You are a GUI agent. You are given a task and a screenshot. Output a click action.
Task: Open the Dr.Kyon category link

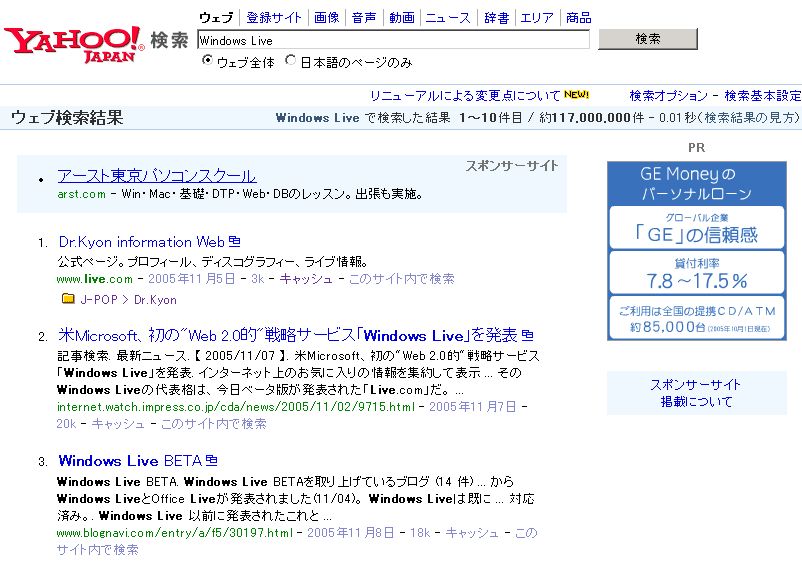click(155, 300)
